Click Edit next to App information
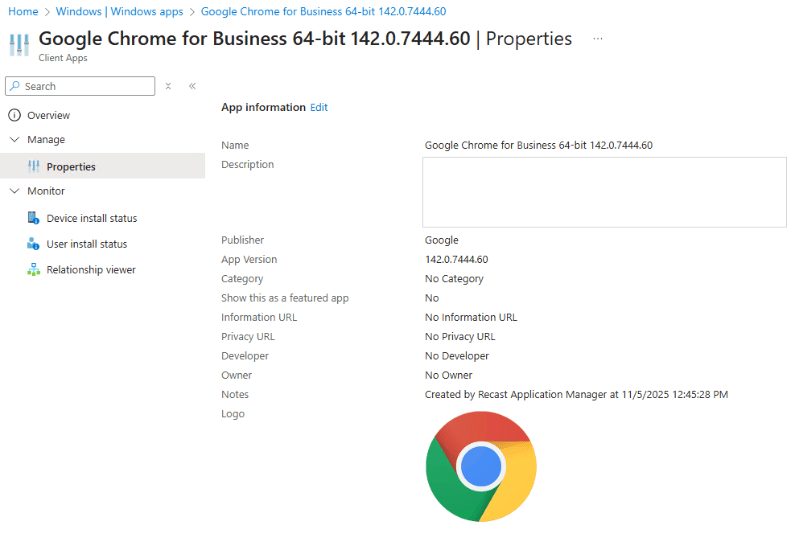Screen dimensions: 805x547 [x=319, y=107]
